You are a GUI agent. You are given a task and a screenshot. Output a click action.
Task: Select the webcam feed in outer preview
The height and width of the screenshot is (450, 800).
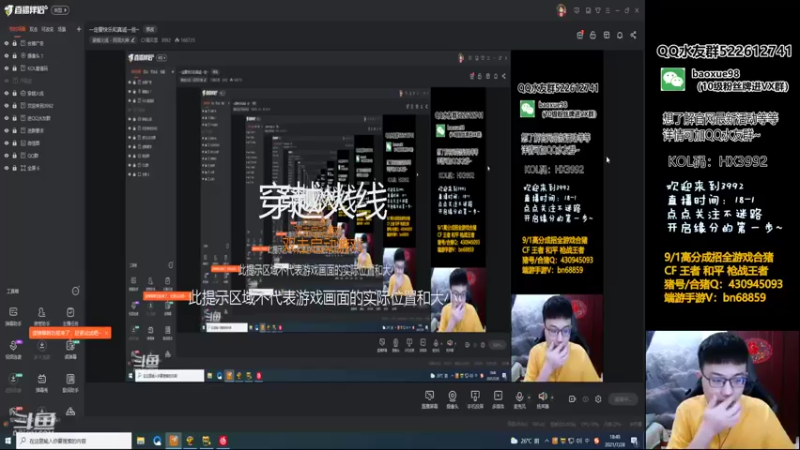[557, 338]
